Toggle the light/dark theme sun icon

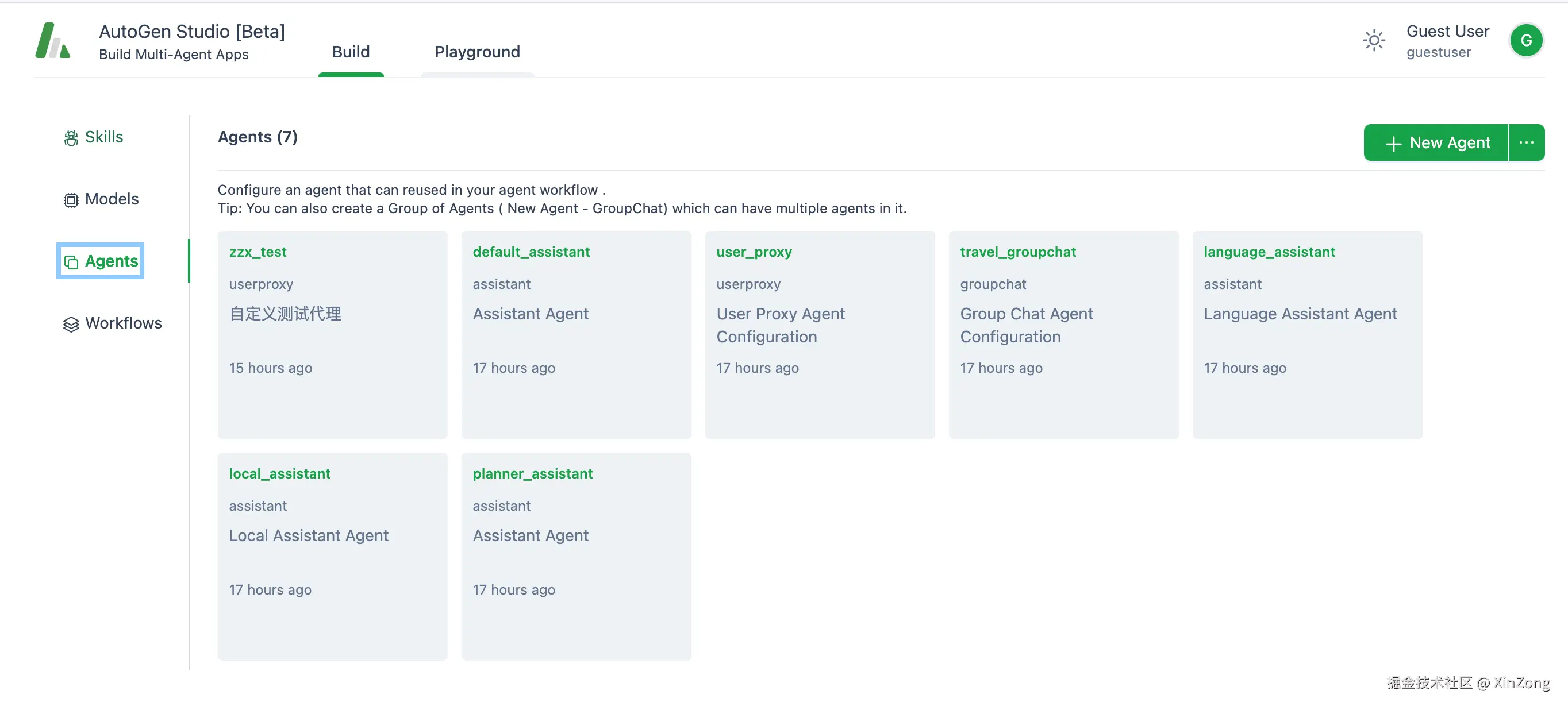(x=1373, y=41)
